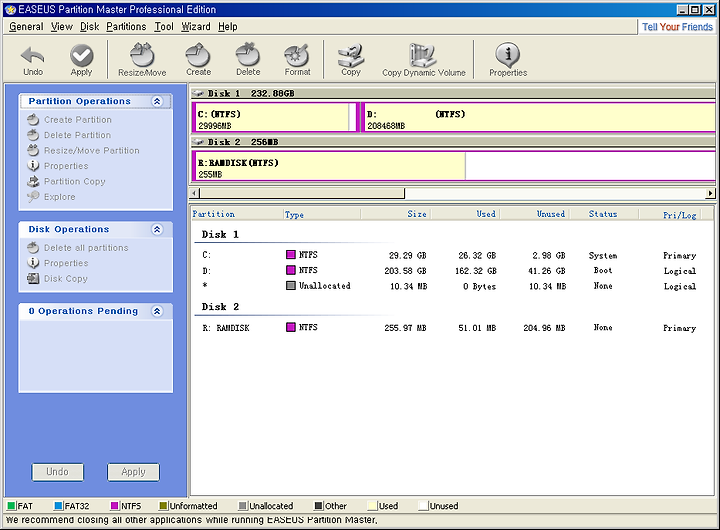Click the Tell Your Friends link
Viewport: 720px width, 530px height.
pos(677,27)
